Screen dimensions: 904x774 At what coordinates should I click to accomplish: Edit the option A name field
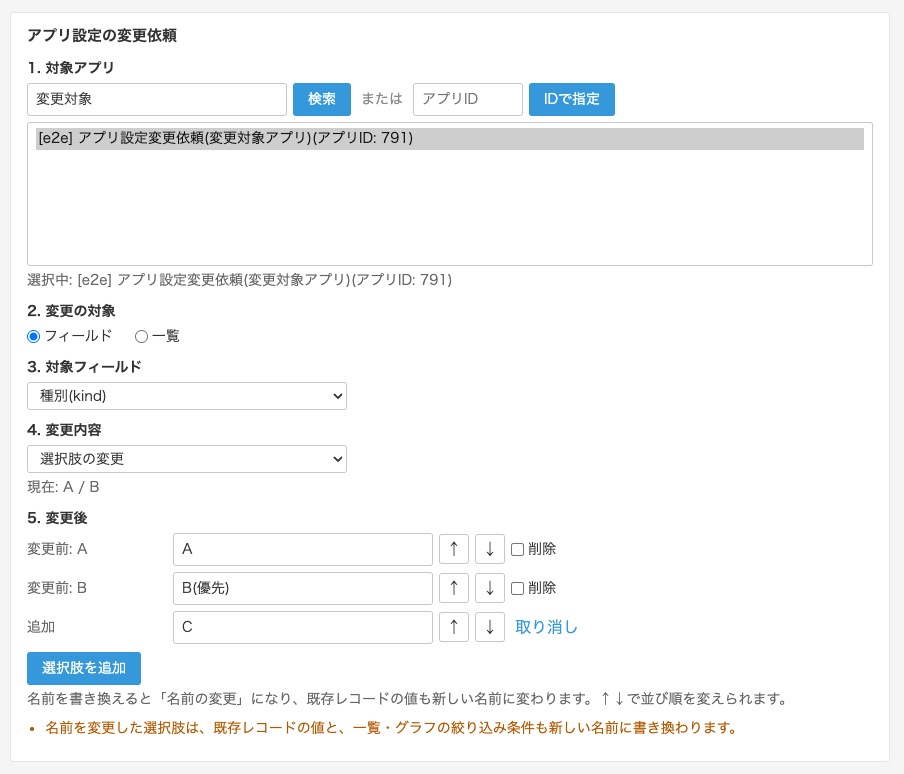point(303,549)
